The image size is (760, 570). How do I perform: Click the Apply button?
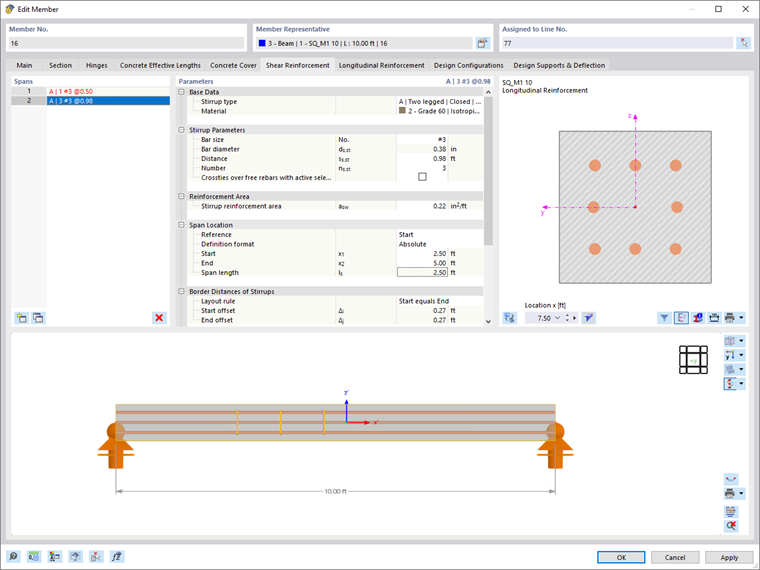(729, 557)
